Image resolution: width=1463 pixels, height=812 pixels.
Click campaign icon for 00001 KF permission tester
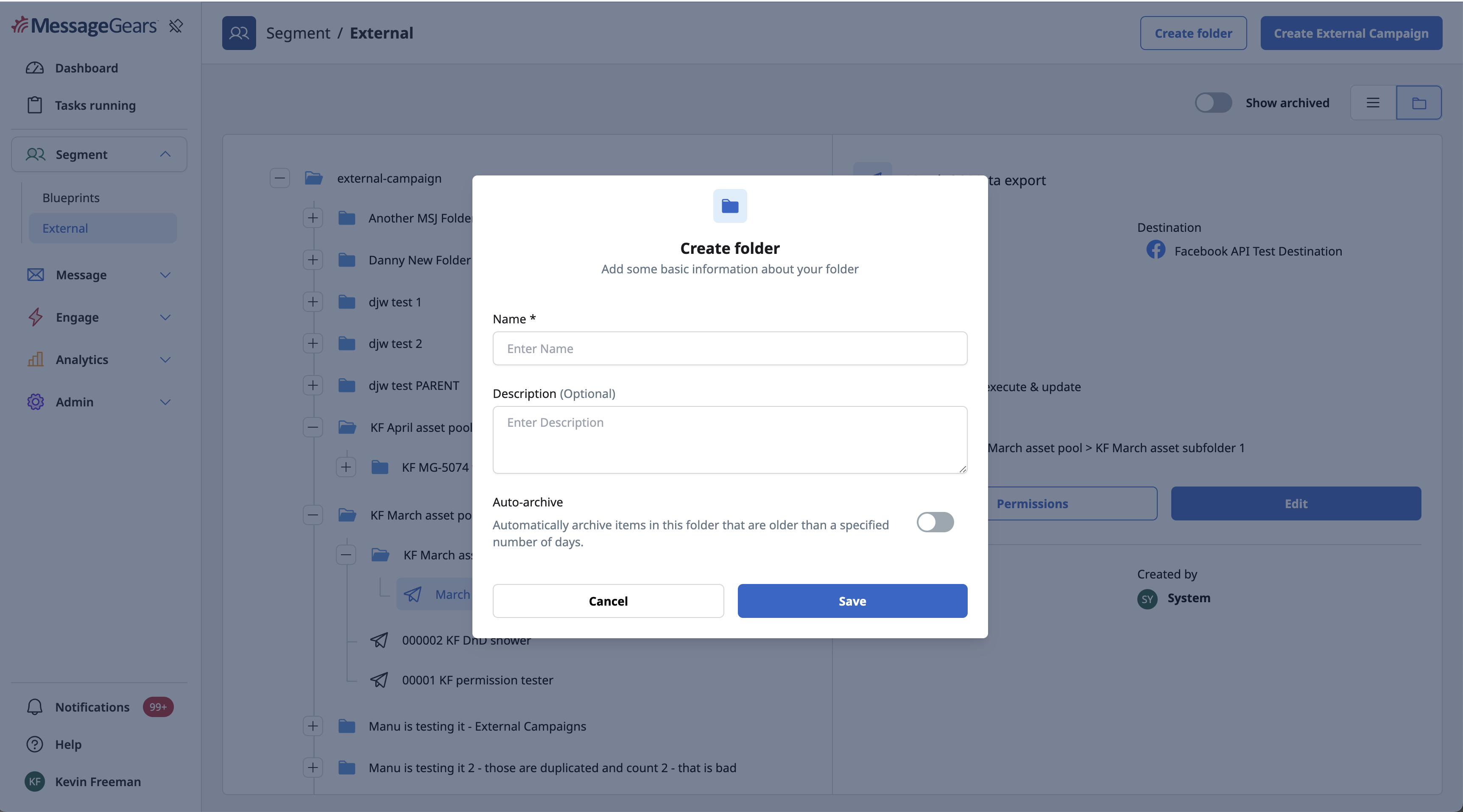[379, 680]
